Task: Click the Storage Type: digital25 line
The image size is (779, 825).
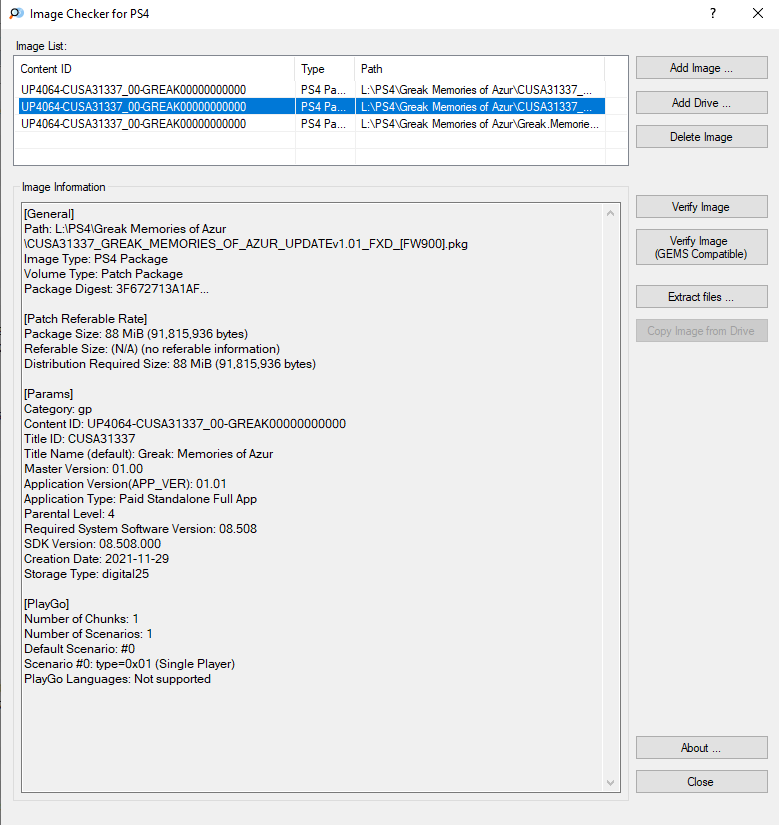Action: coord(87,574)
